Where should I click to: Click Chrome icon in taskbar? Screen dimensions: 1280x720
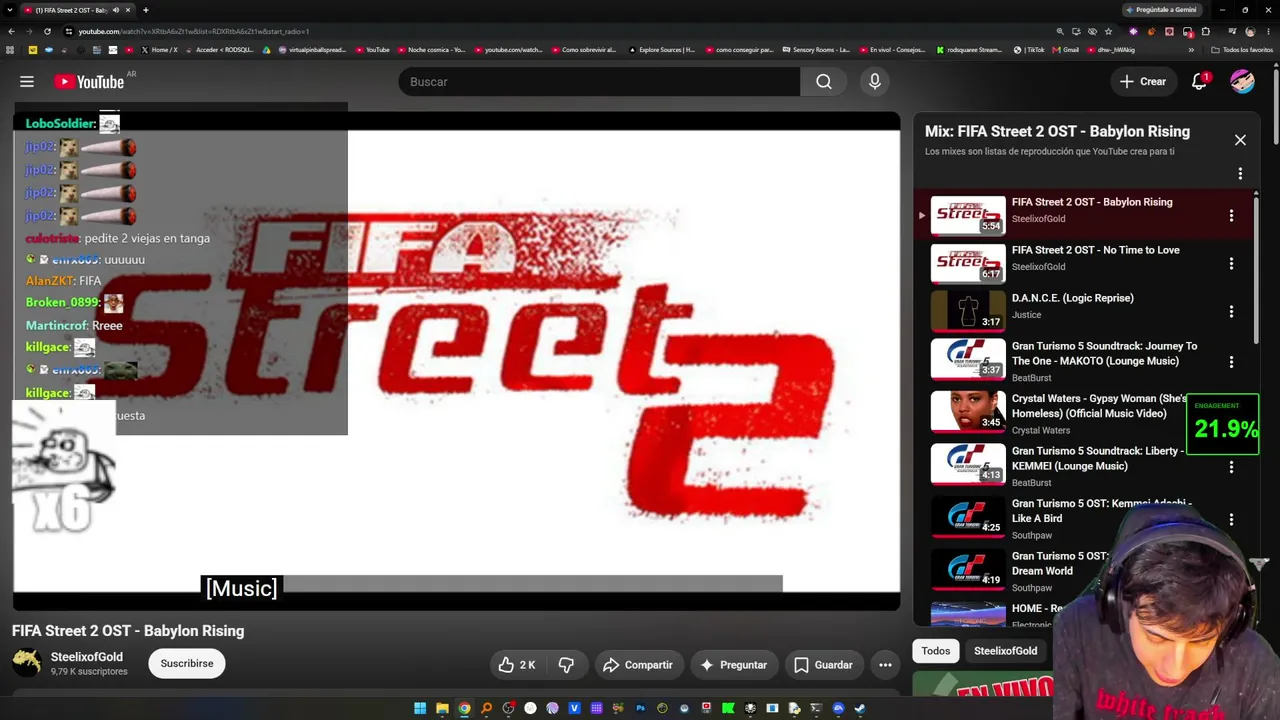(x=464, y=709)
